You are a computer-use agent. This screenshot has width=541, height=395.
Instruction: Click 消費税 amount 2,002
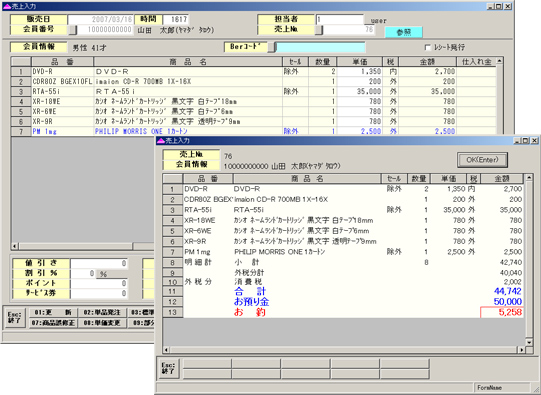[x=512, y=282]
